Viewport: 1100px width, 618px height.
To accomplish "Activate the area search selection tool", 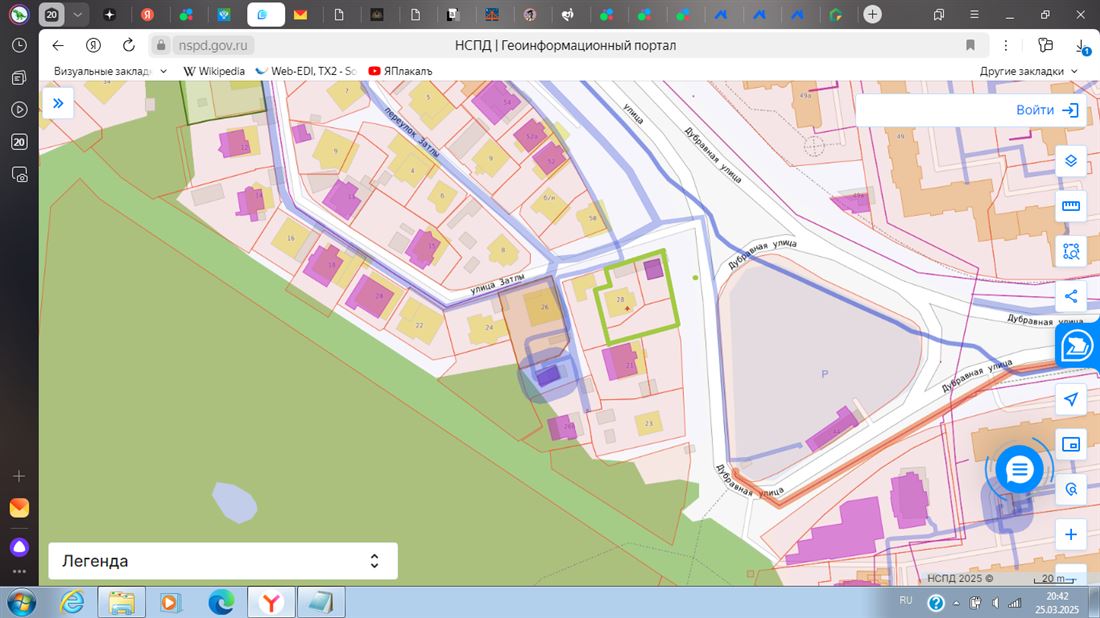I will tap(1071, 252).
